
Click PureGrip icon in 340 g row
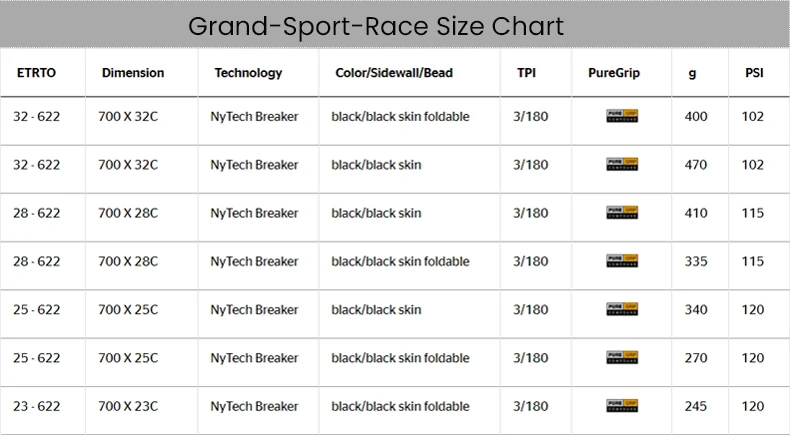pyautogui.click(x=622, y=309)
